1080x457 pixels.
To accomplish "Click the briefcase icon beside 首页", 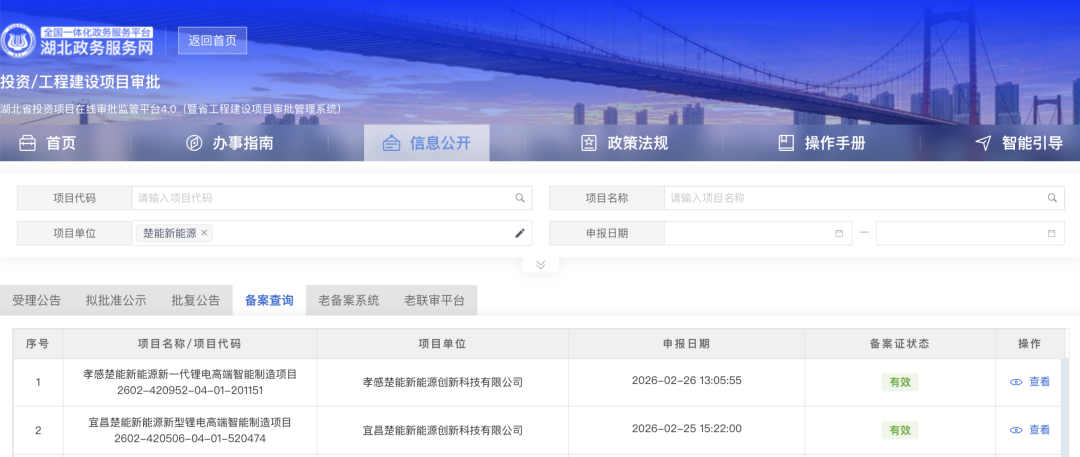I will (28, 143).
